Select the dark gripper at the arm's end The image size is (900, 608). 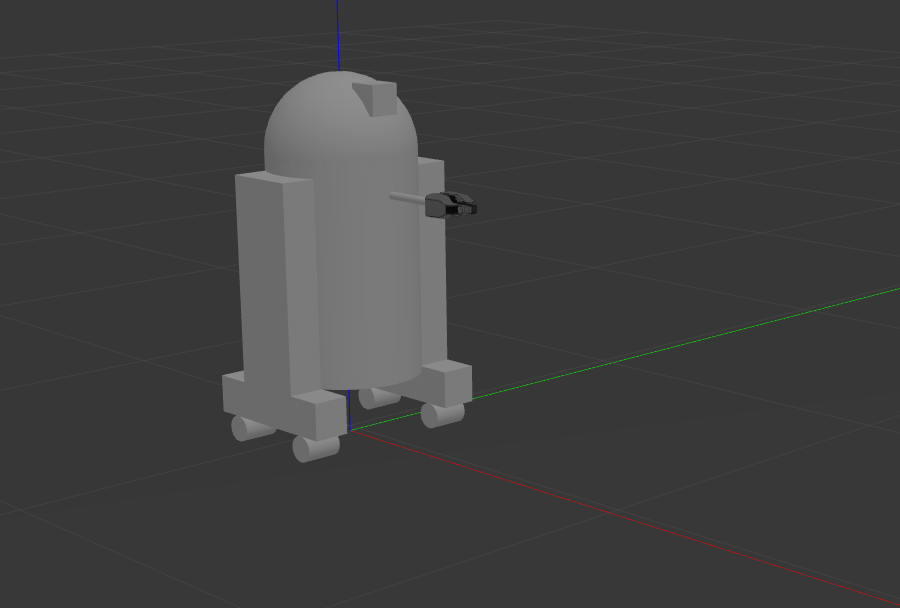pyautogui.click(x=451, y=205)
